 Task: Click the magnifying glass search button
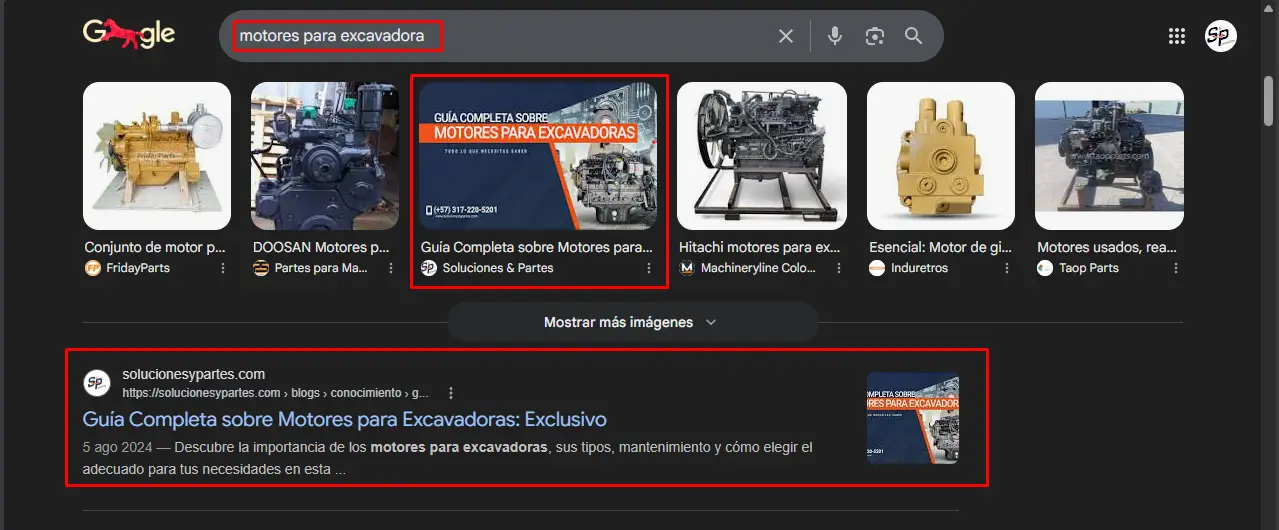[x=913, y=36]
